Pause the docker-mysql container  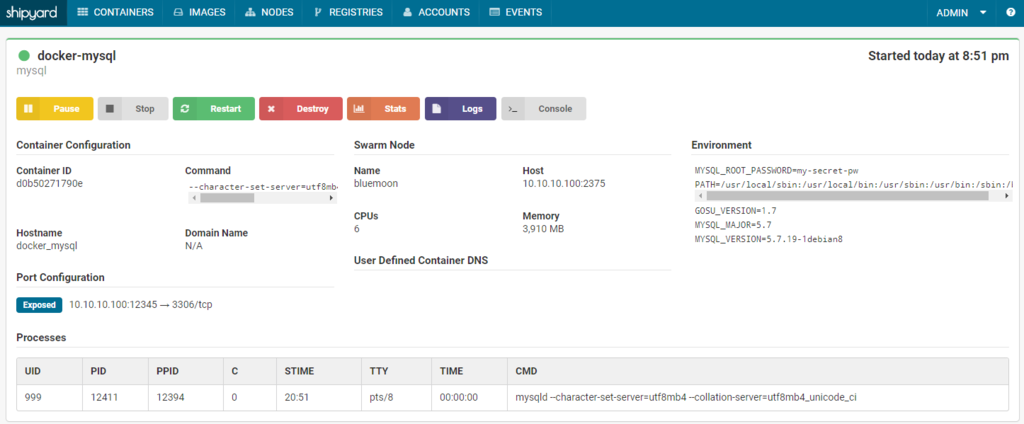tap(55, 109)
